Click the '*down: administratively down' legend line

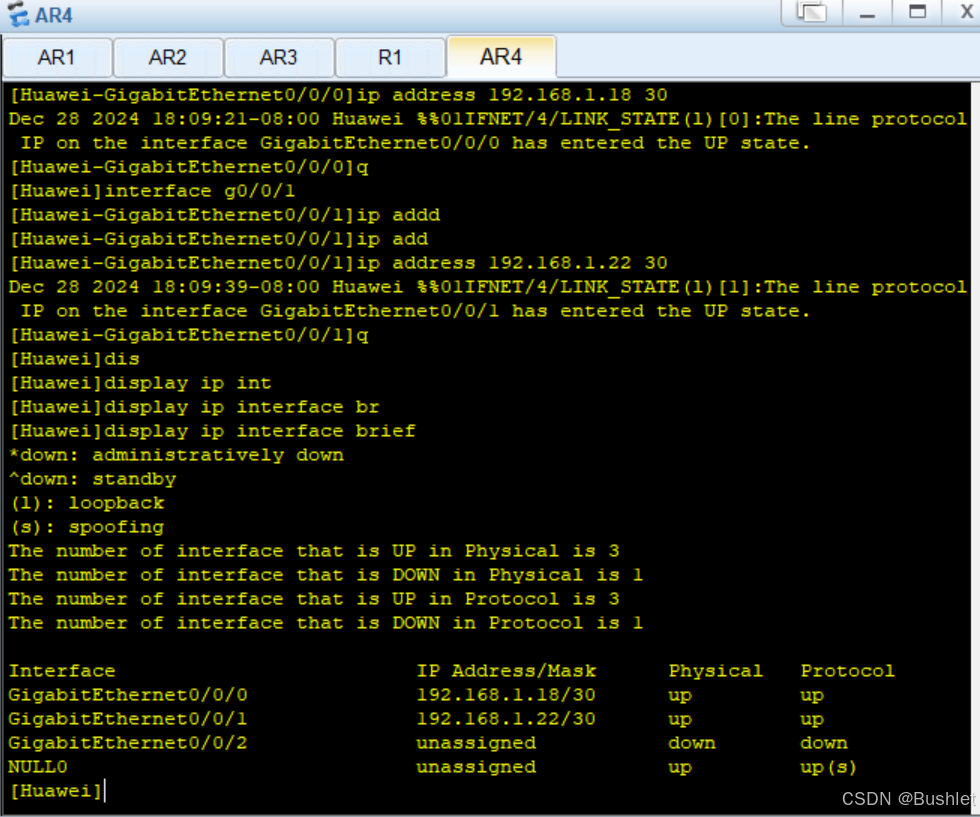click(176, 455)
